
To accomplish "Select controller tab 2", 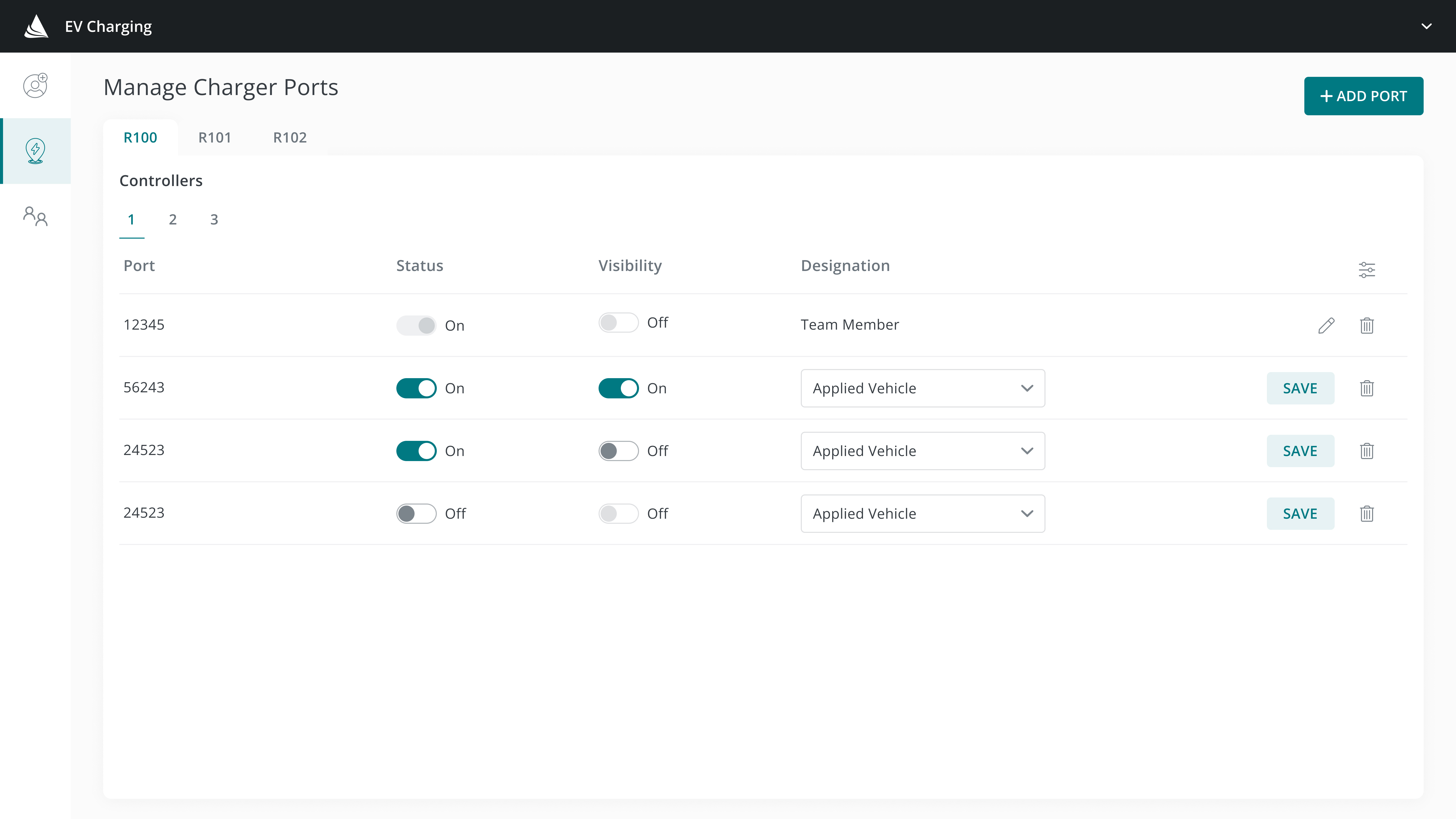I will 172,219.
